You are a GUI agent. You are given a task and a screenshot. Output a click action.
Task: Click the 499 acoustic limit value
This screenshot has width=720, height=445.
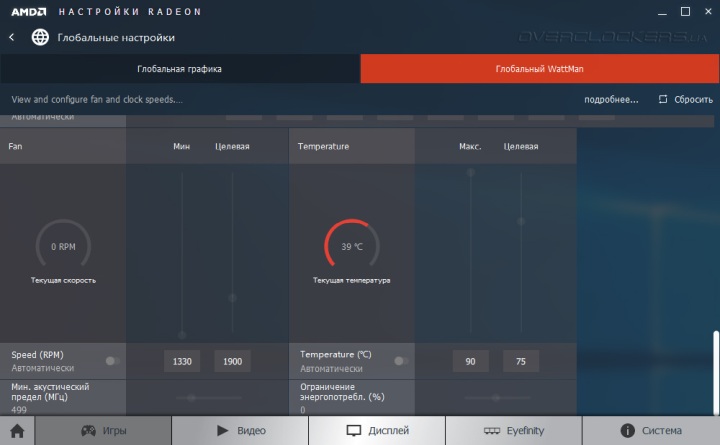tap(19, 410)
